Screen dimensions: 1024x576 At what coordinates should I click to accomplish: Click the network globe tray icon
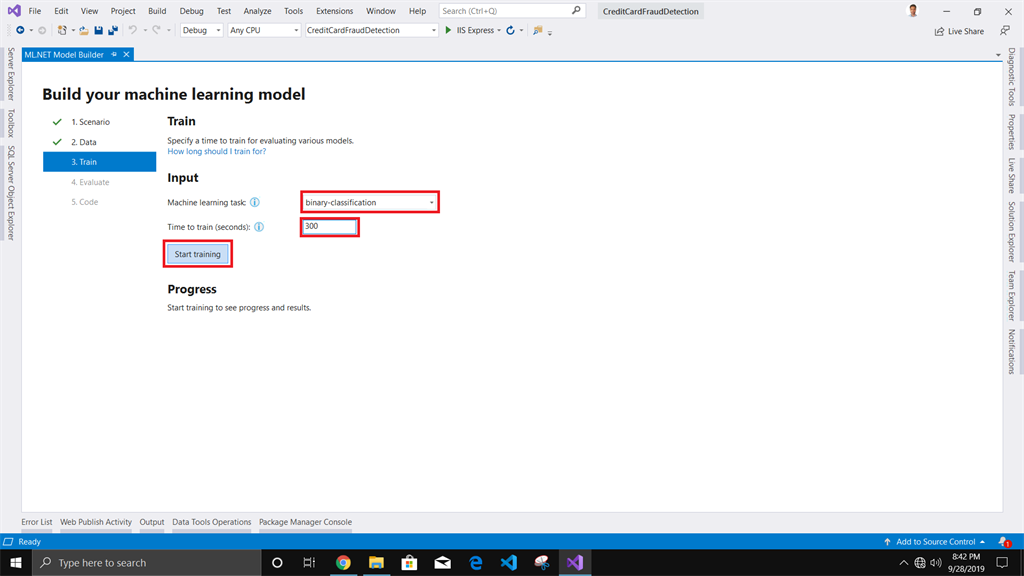920,562
